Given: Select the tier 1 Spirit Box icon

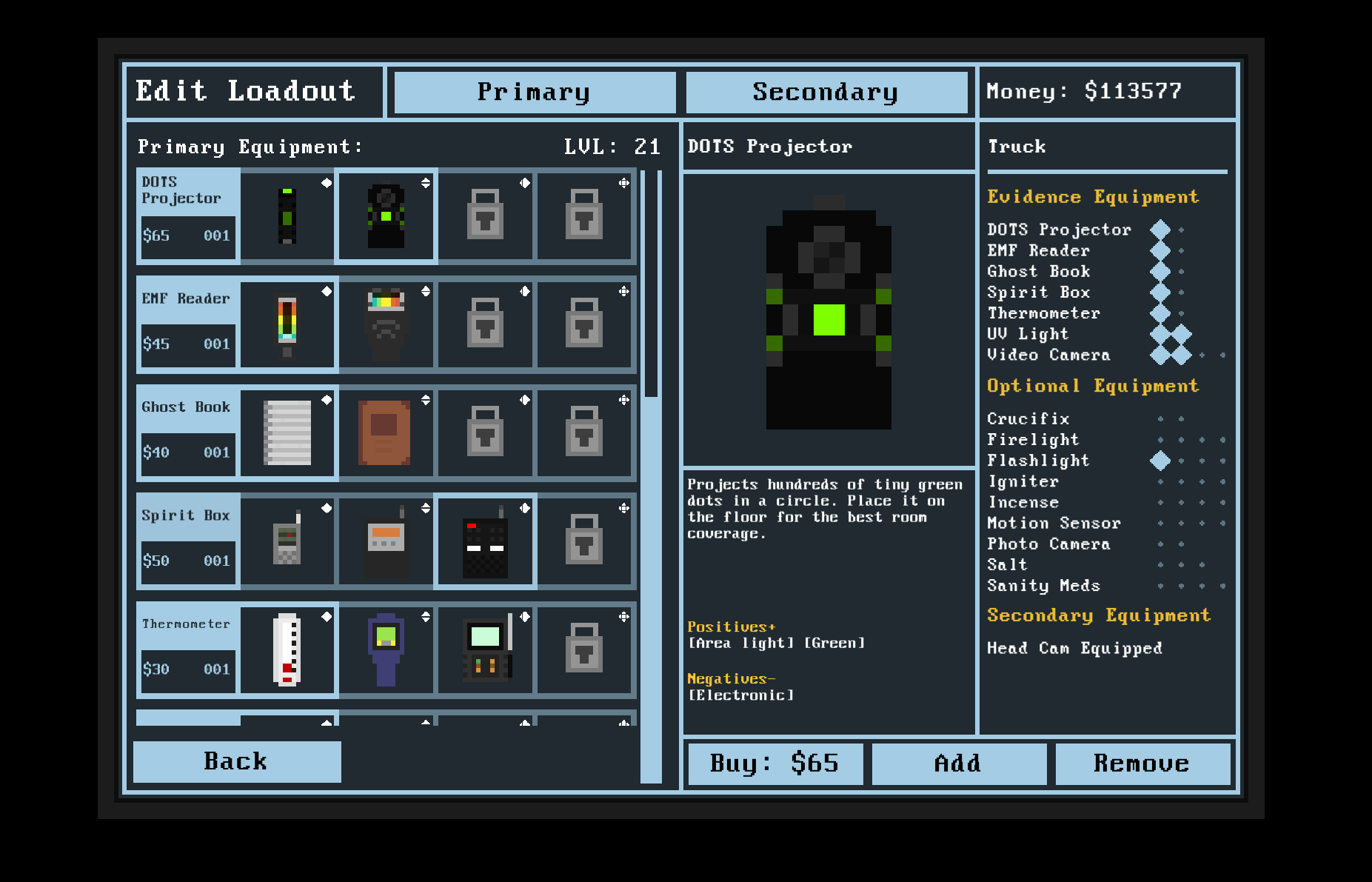Looking at the screenshot, I should point(287,541).
